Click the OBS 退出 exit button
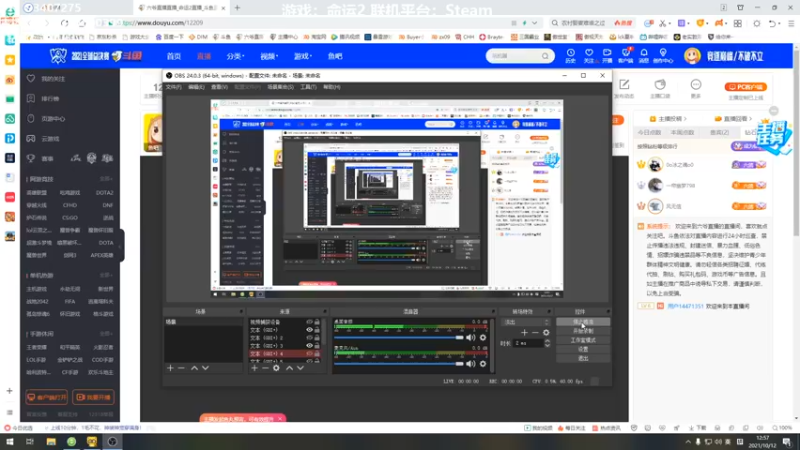800x450 pixels. click(583, 359)
